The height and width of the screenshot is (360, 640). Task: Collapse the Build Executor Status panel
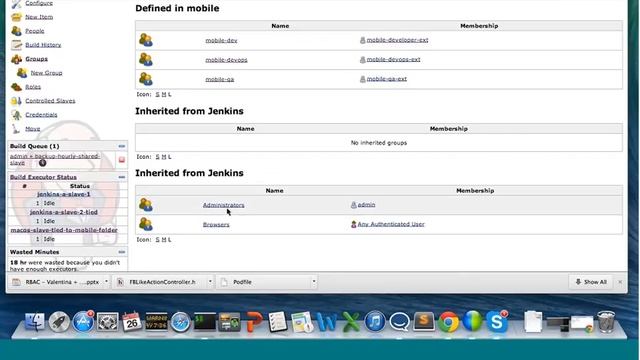(x=122, y=177)
